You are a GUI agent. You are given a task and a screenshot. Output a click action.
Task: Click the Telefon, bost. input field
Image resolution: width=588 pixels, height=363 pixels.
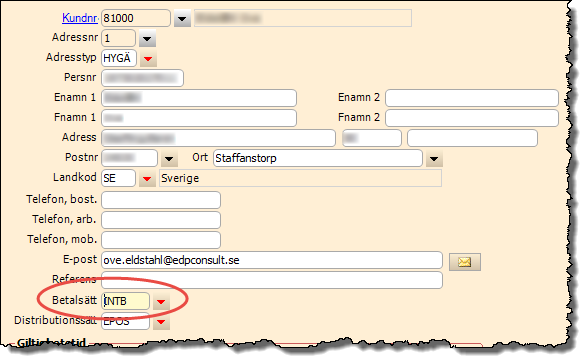[x=161, y=200]
